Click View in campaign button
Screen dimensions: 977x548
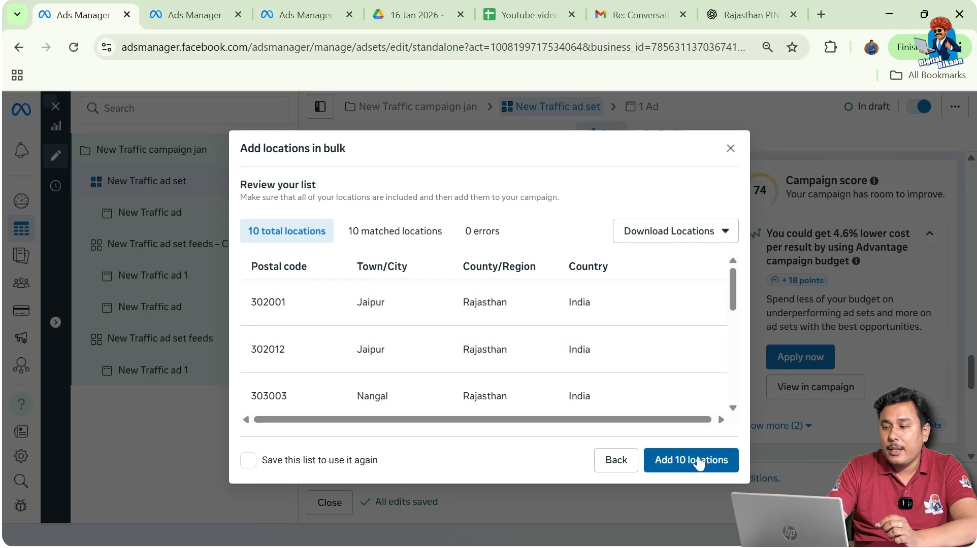point(815,387)
